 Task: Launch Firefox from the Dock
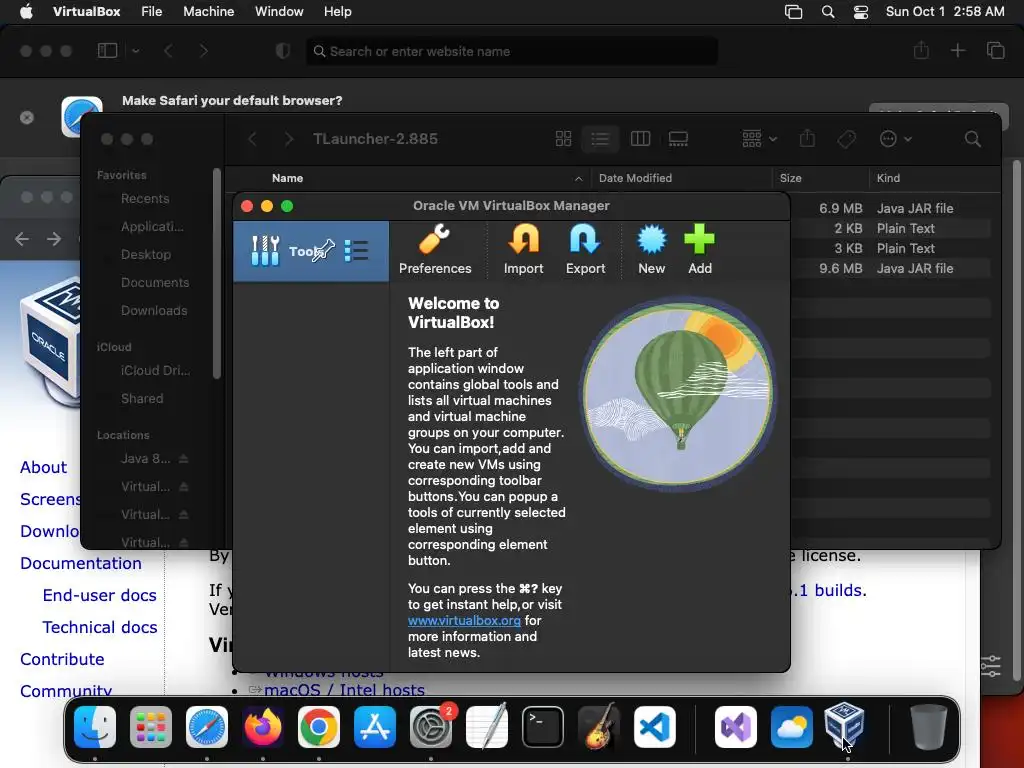tap(263, 726)
